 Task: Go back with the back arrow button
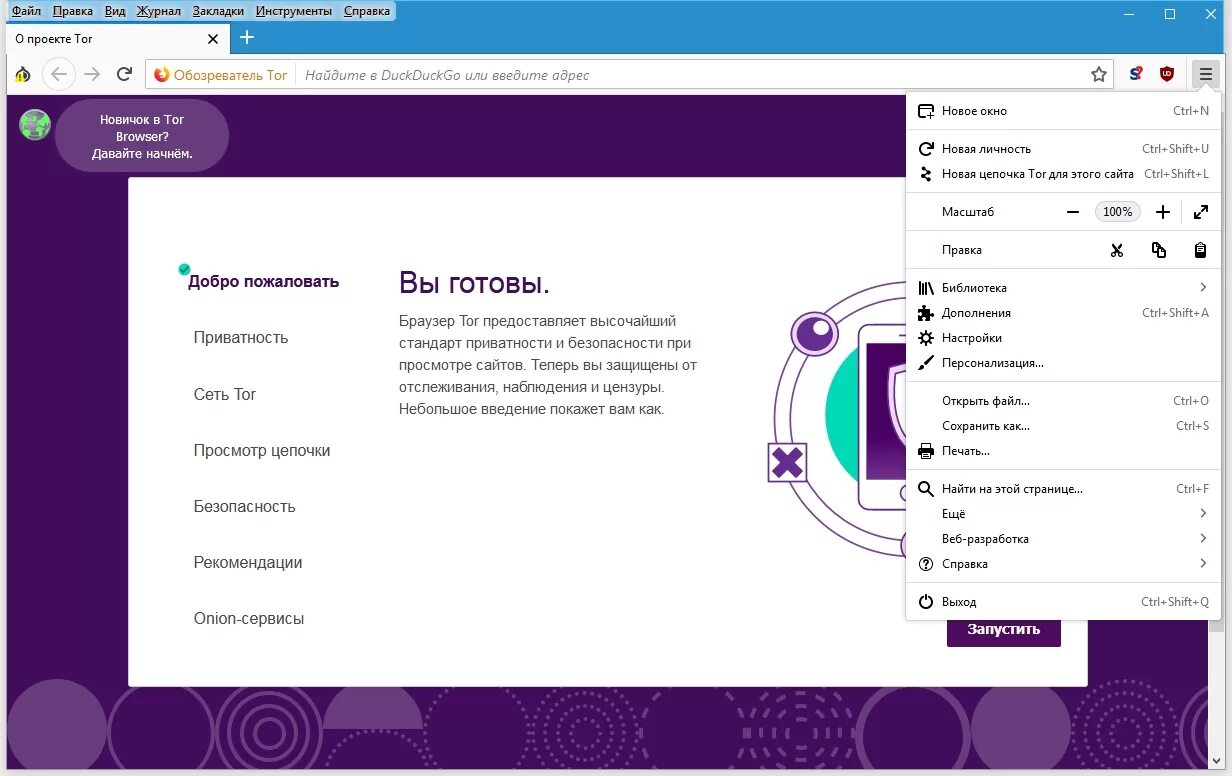[x=59, y=74]
